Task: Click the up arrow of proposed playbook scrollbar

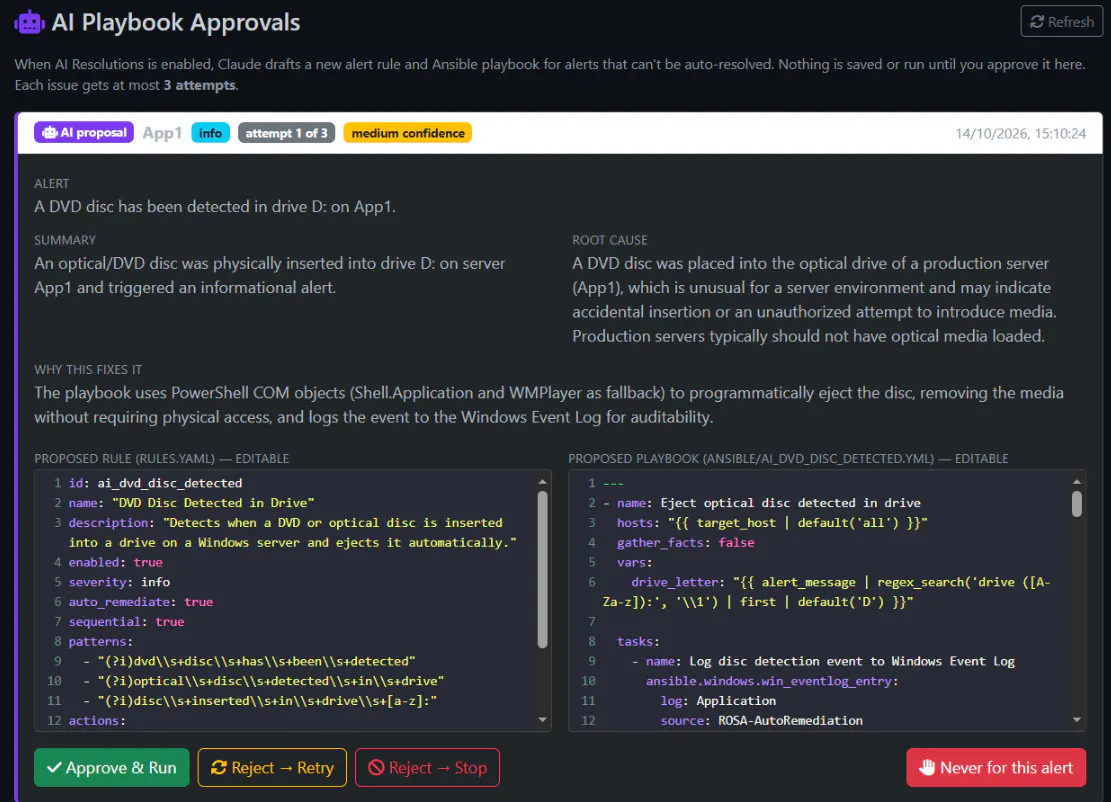Action: [x=1077, y=482]
